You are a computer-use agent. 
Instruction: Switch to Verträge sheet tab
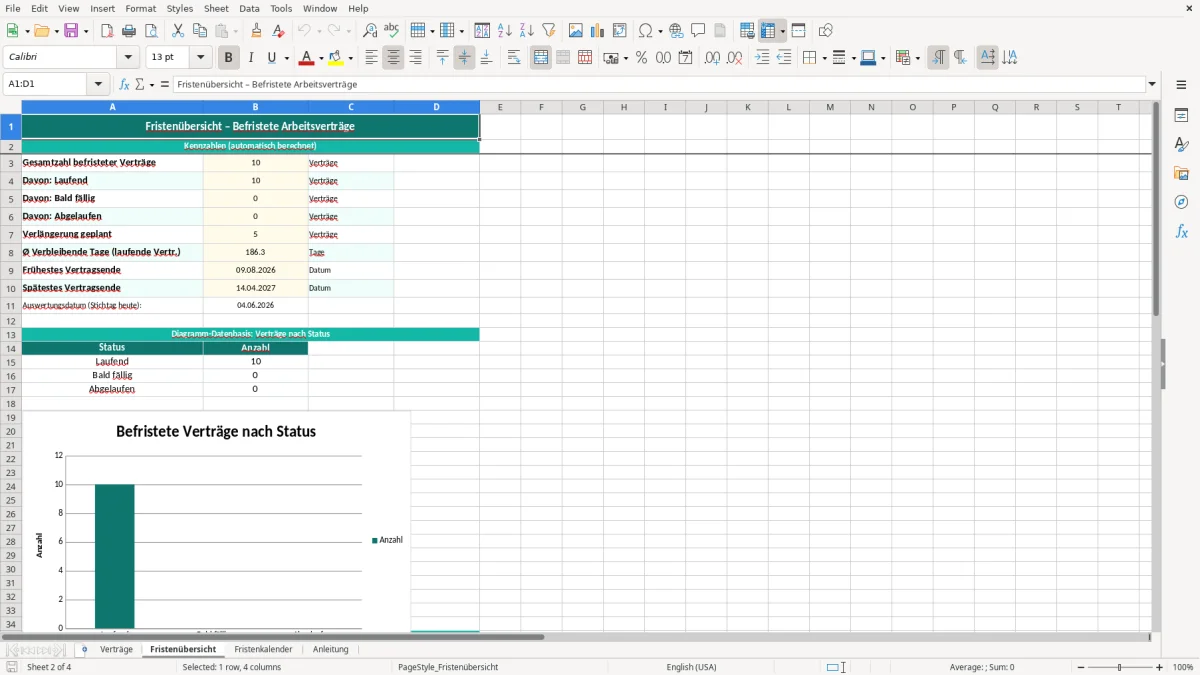coord(116,649)
